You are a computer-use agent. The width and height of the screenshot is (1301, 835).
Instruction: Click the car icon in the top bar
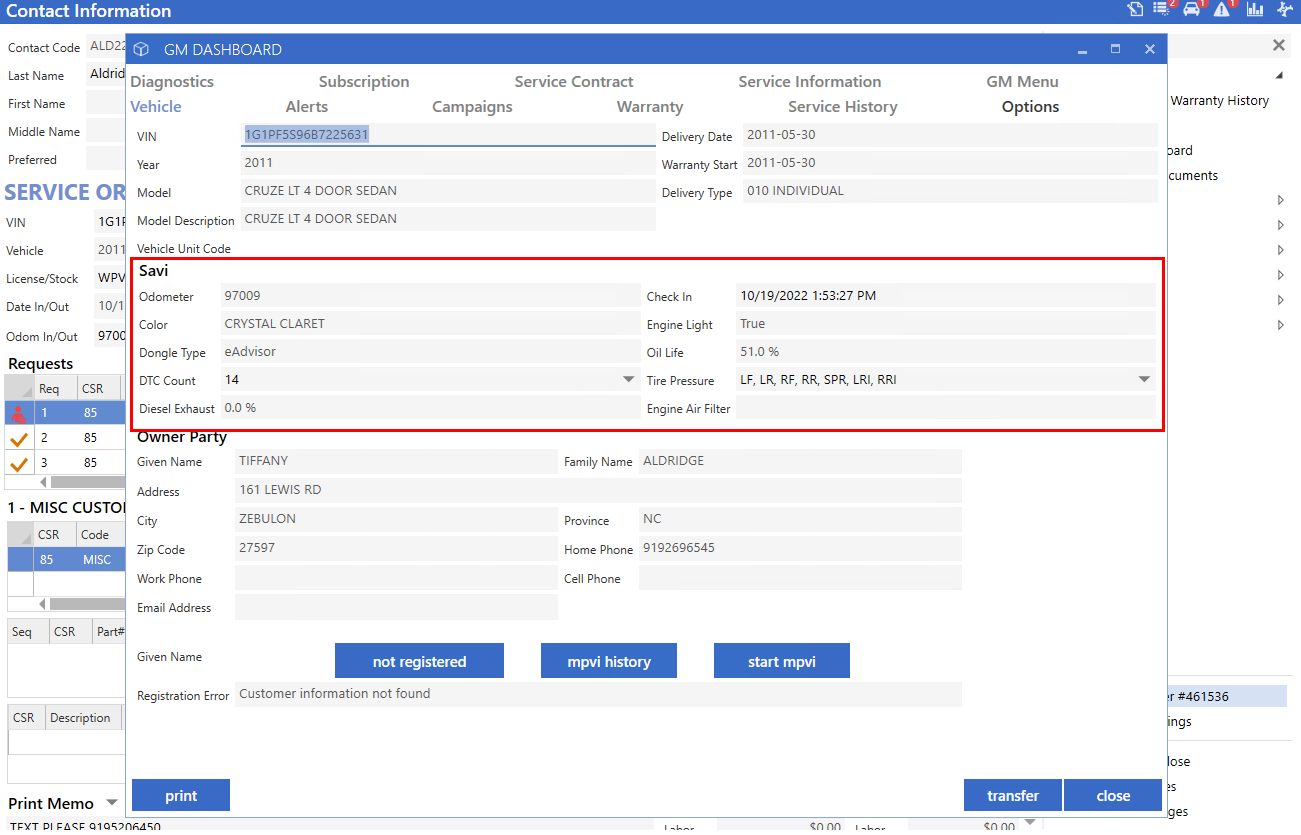pos(1192,9)
